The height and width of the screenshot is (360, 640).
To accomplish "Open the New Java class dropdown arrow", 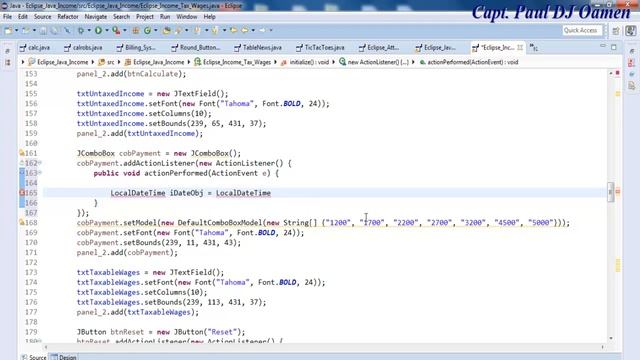I will click(x=156, y=31).
